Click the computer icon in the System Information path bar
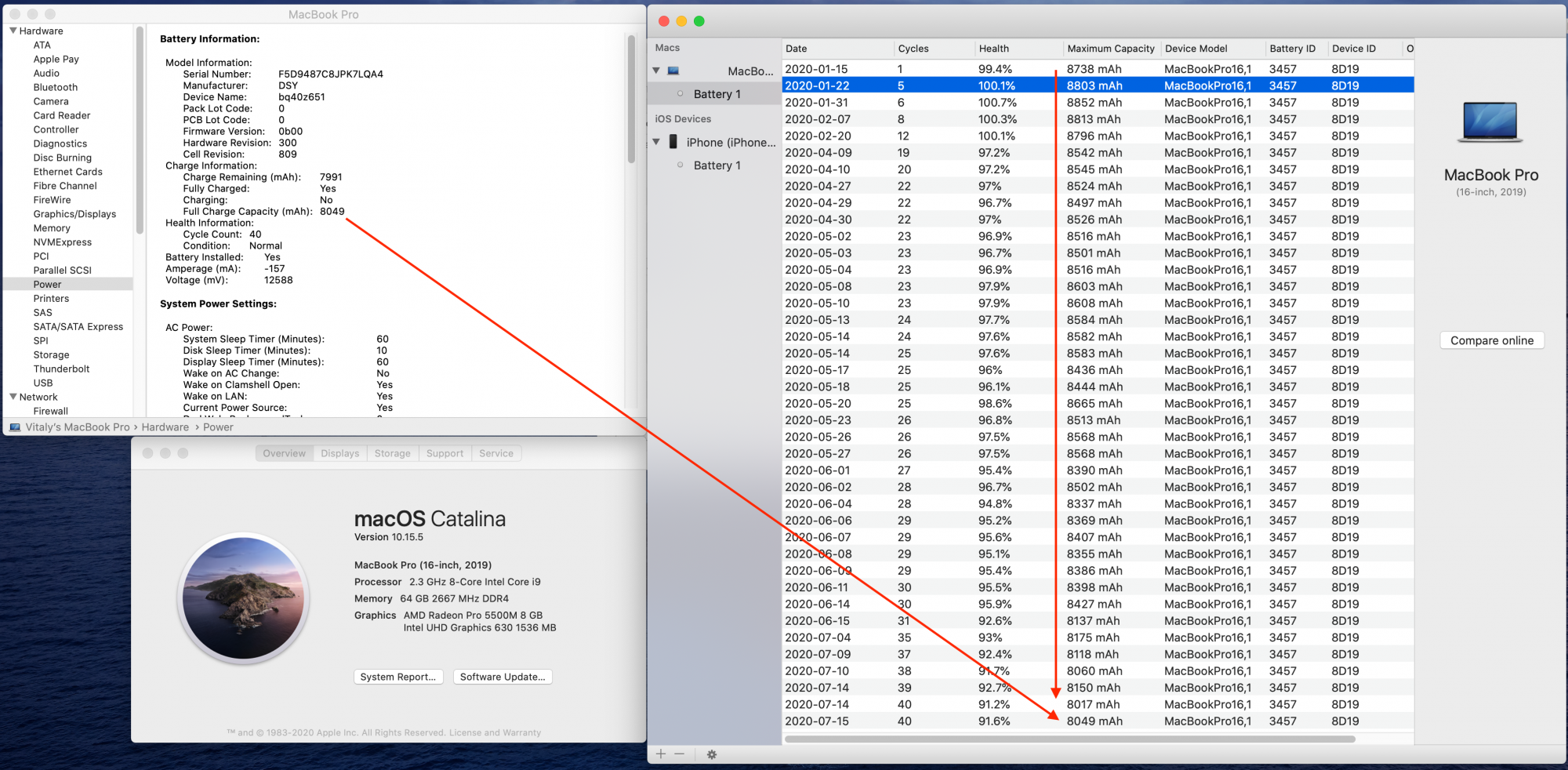1568x770 pixels. click(15, 427)
